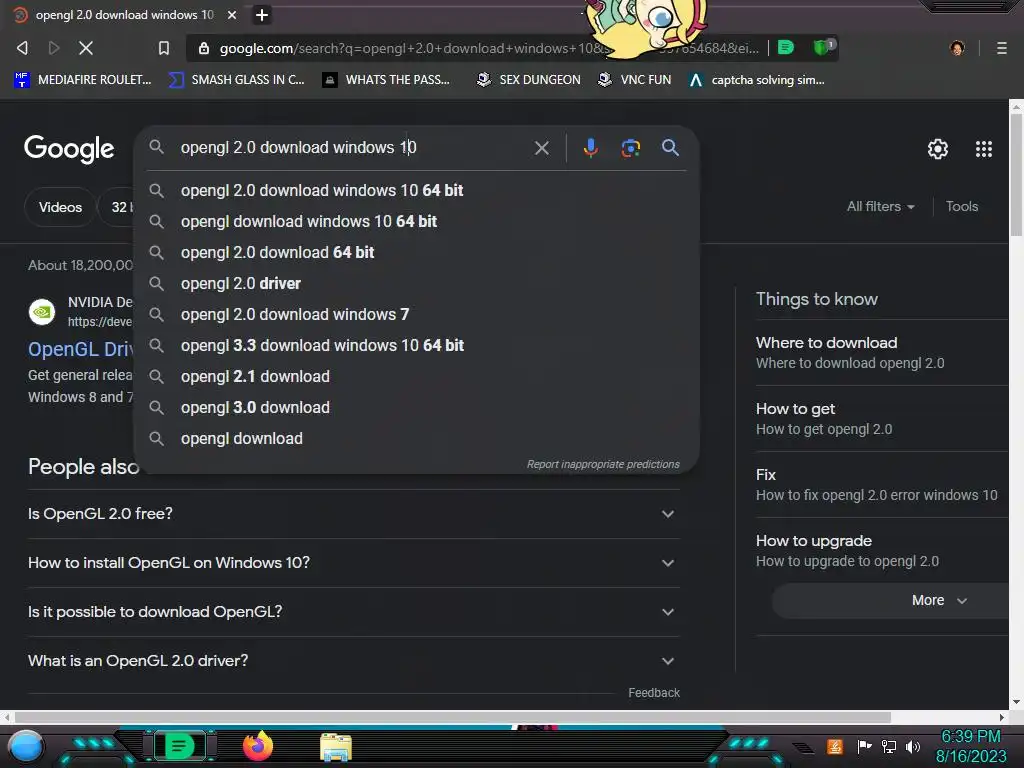
Task: Expand Is it possible to download OpenGL
Action: (353, 612)
